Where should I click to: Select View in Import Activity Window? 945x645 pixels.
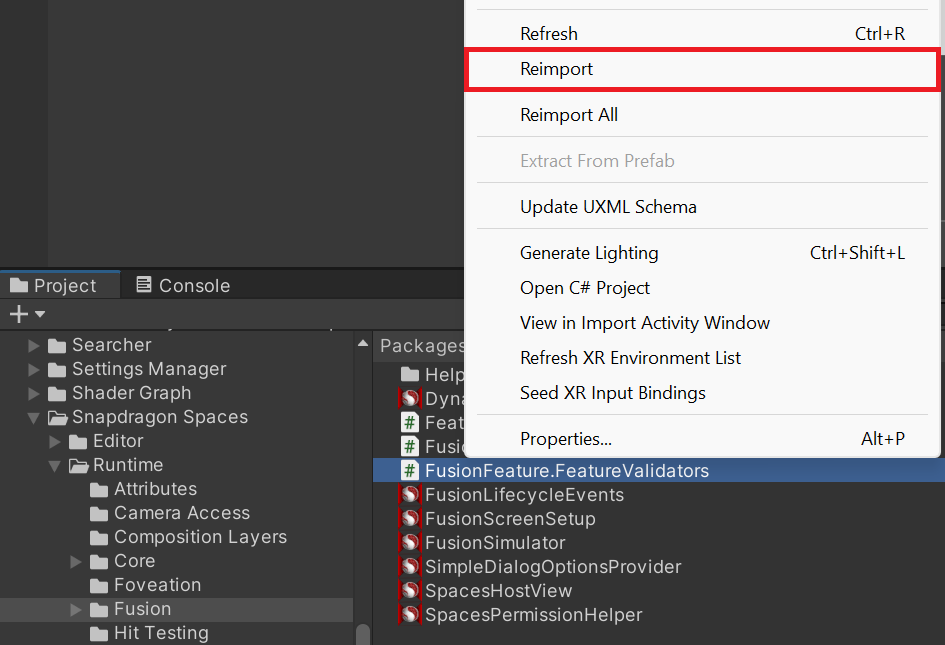pyautogui.click(x=702, y=323)
